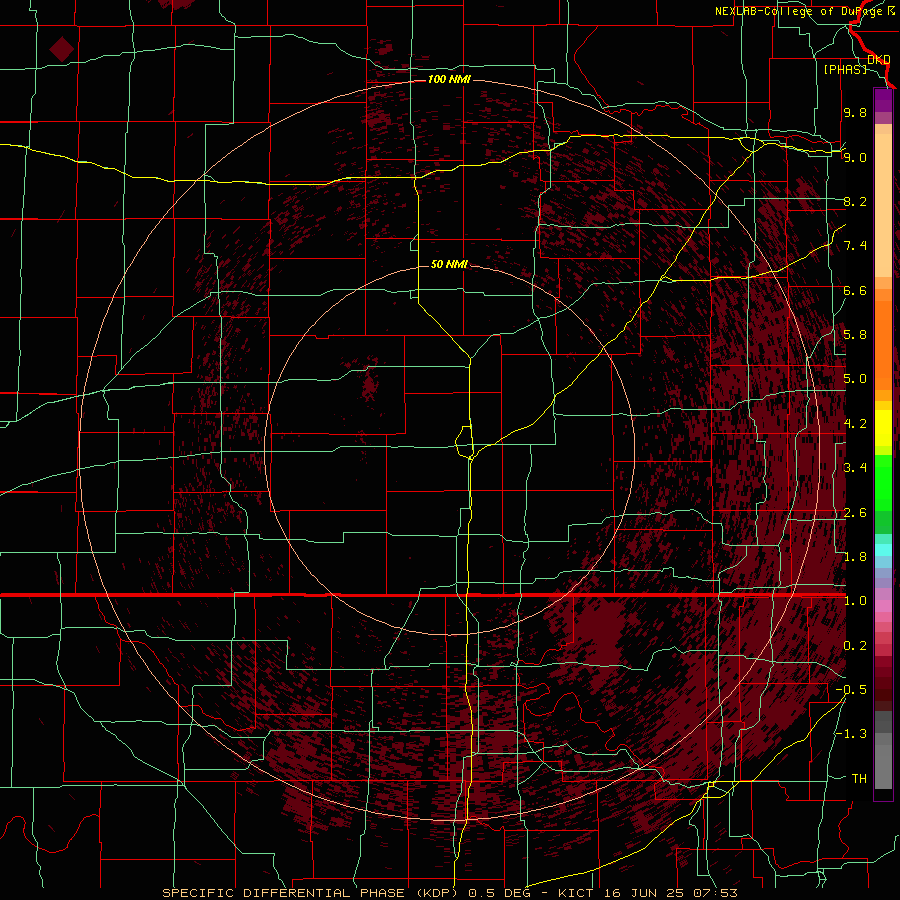Pick the bright green swatch in the color bar
900x900 pixels.
(x=883, y=482)
